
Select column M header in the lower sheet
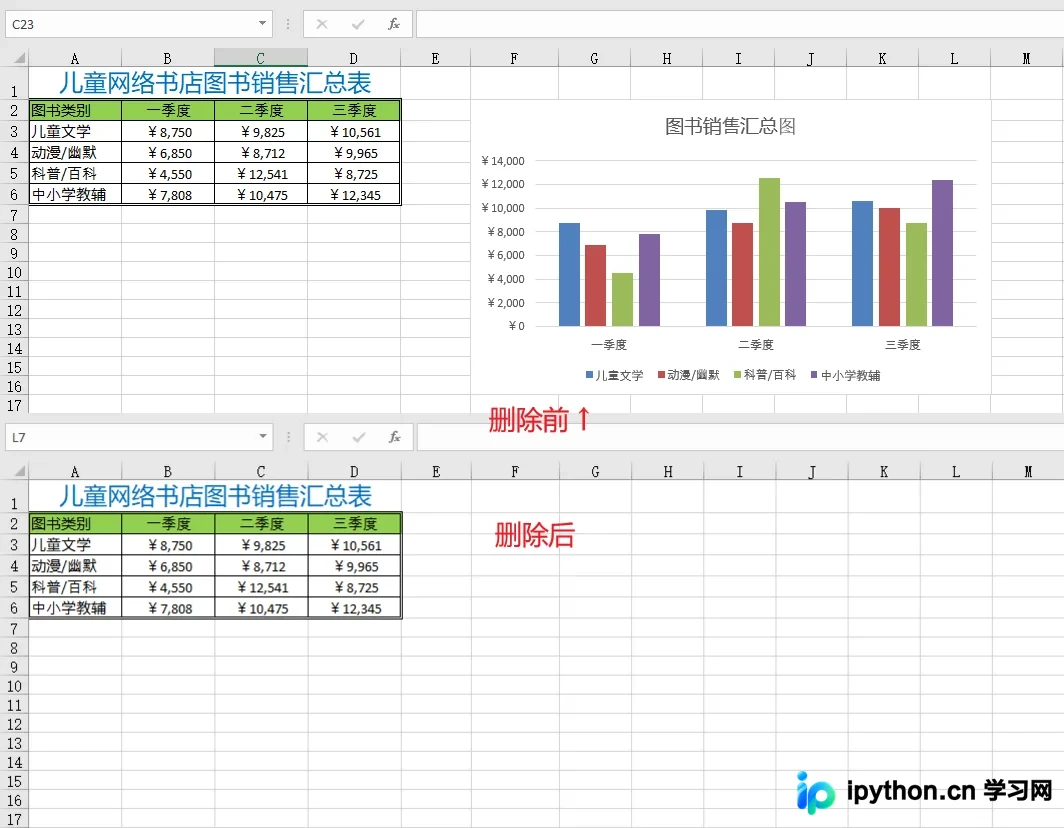pyautogui.click(x=1027, y=472)
